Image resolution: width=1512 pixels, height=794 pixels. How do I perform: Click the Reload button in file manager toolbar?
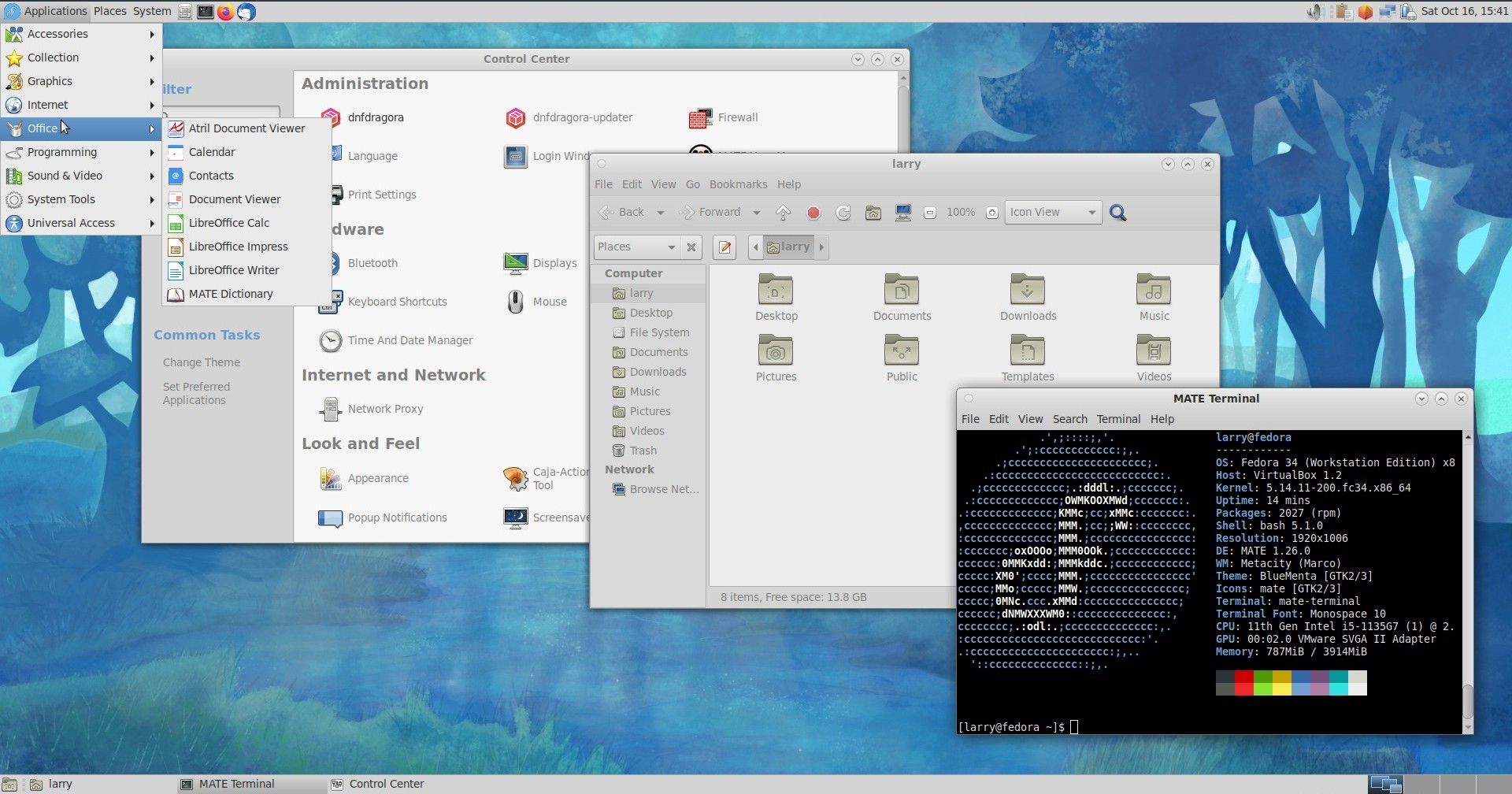(x=843, y=213)
